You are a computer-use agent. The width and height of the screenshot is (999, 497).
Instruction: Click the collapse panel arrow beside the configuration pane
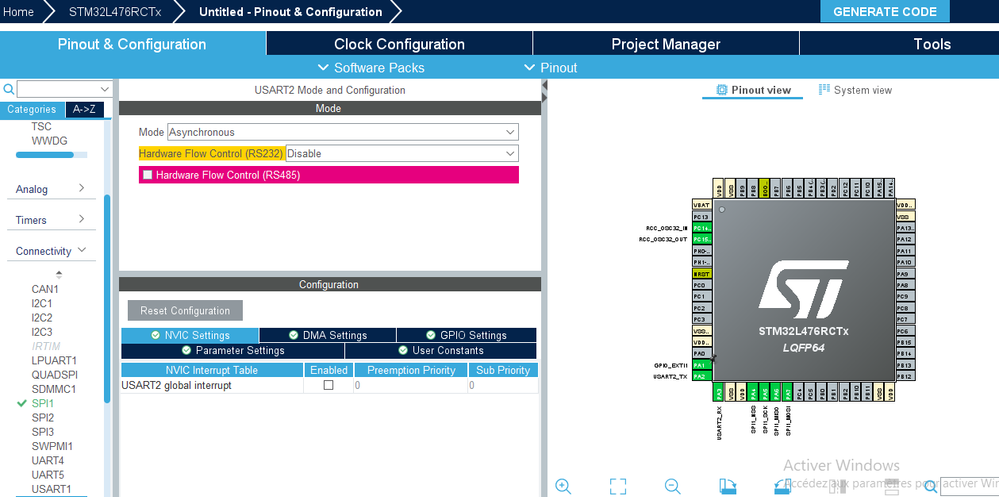(545, 85)
